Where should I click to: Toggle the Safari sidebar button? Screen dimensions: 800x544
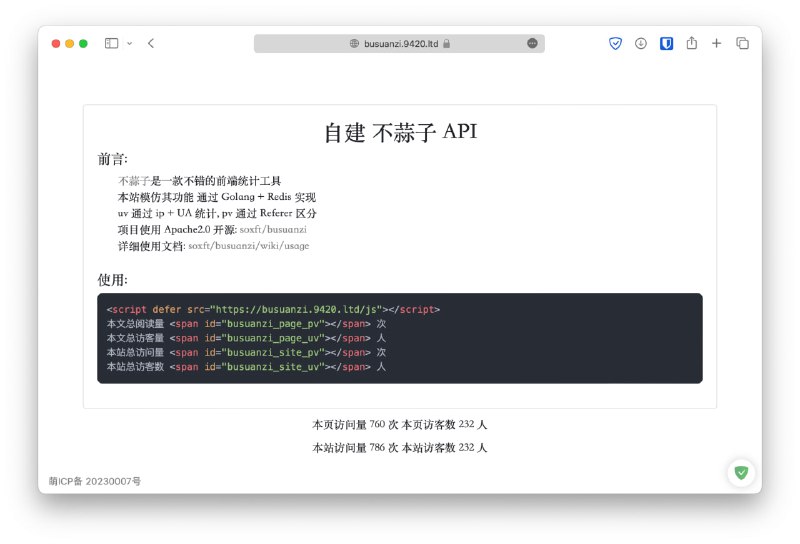click(111, 43)
